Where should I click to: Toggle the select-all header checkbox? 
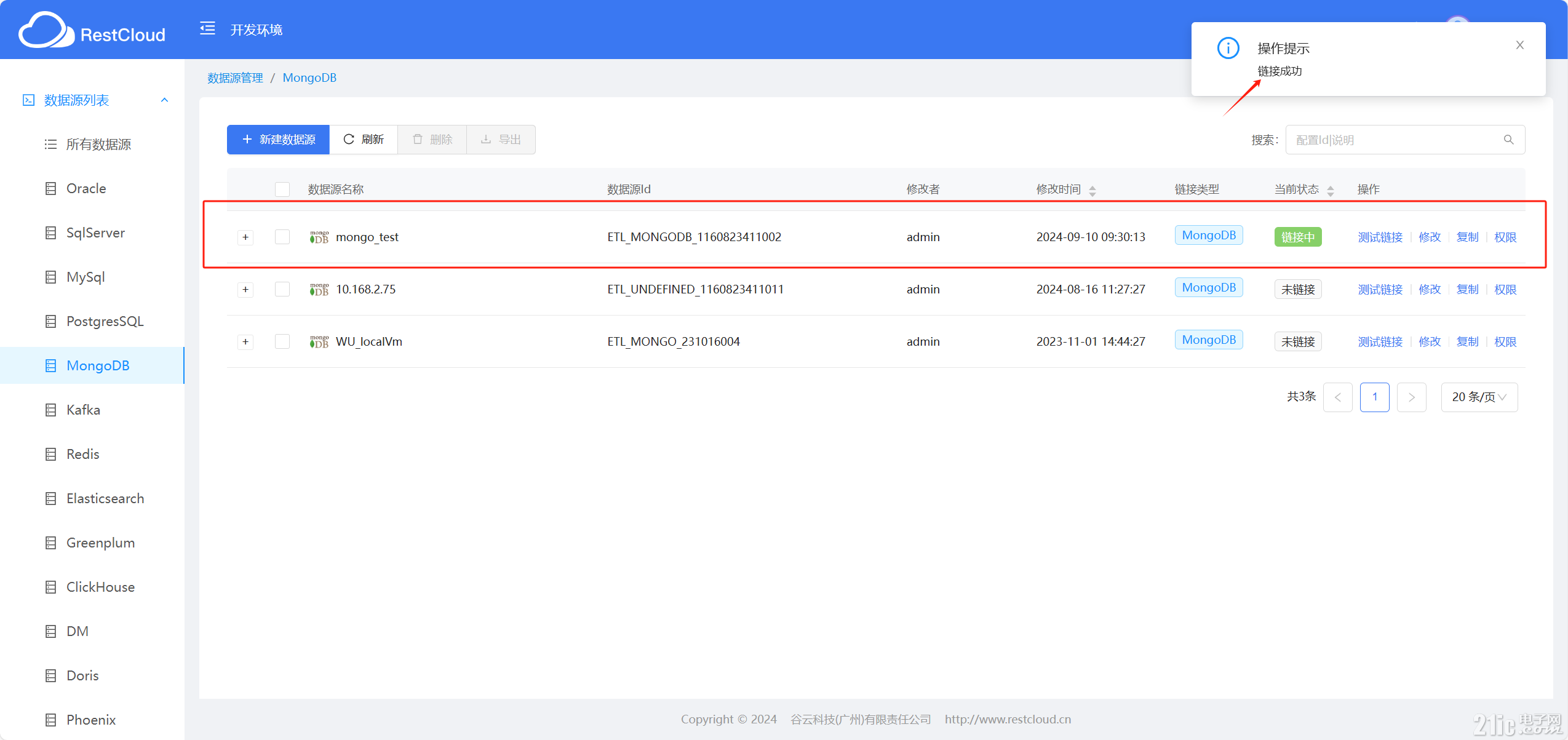click(x=282, y=189)
